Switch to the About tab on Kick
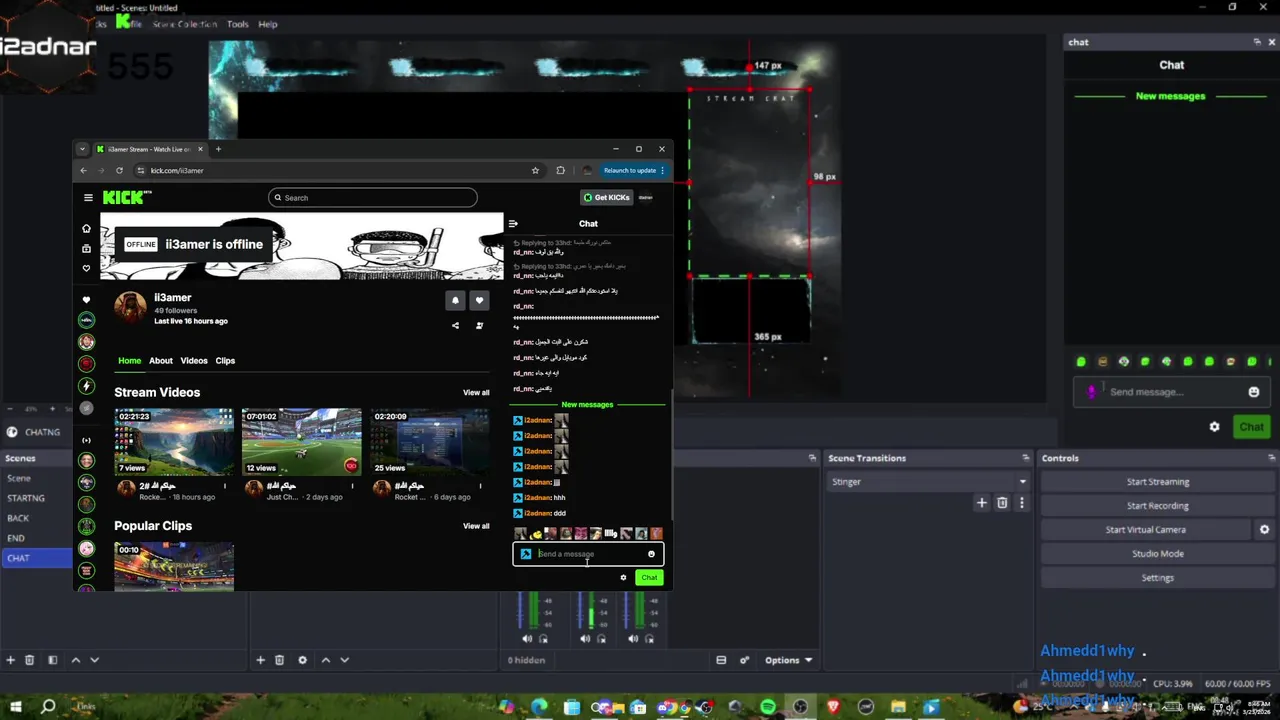This screenshot has height=720, width=1280. coord(161,361)
